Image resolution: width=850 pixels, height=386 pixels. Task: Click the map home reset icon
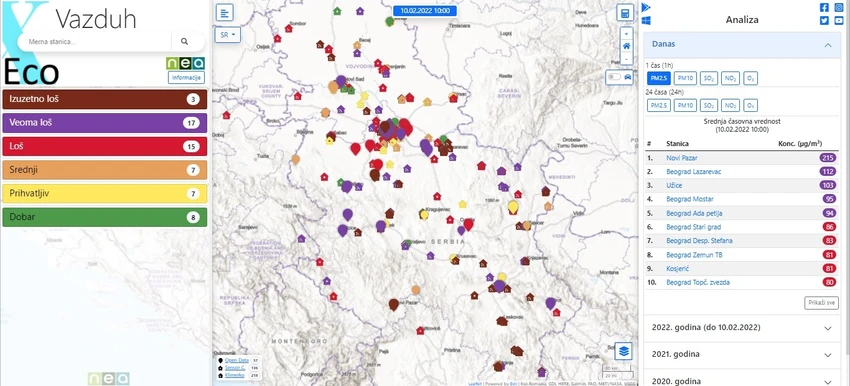tap(626, 46)
